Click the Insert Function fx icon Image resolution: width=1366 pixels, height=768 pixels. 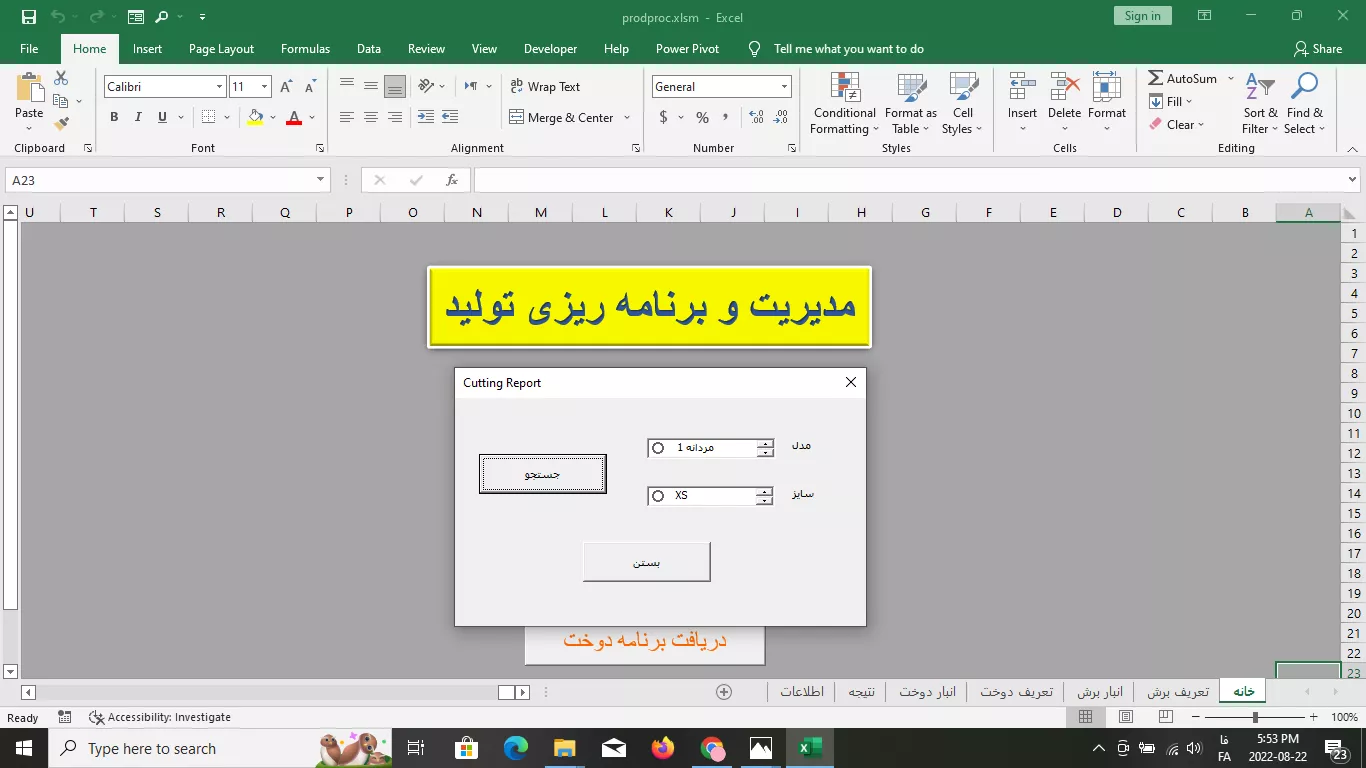[x=452, y=180]
